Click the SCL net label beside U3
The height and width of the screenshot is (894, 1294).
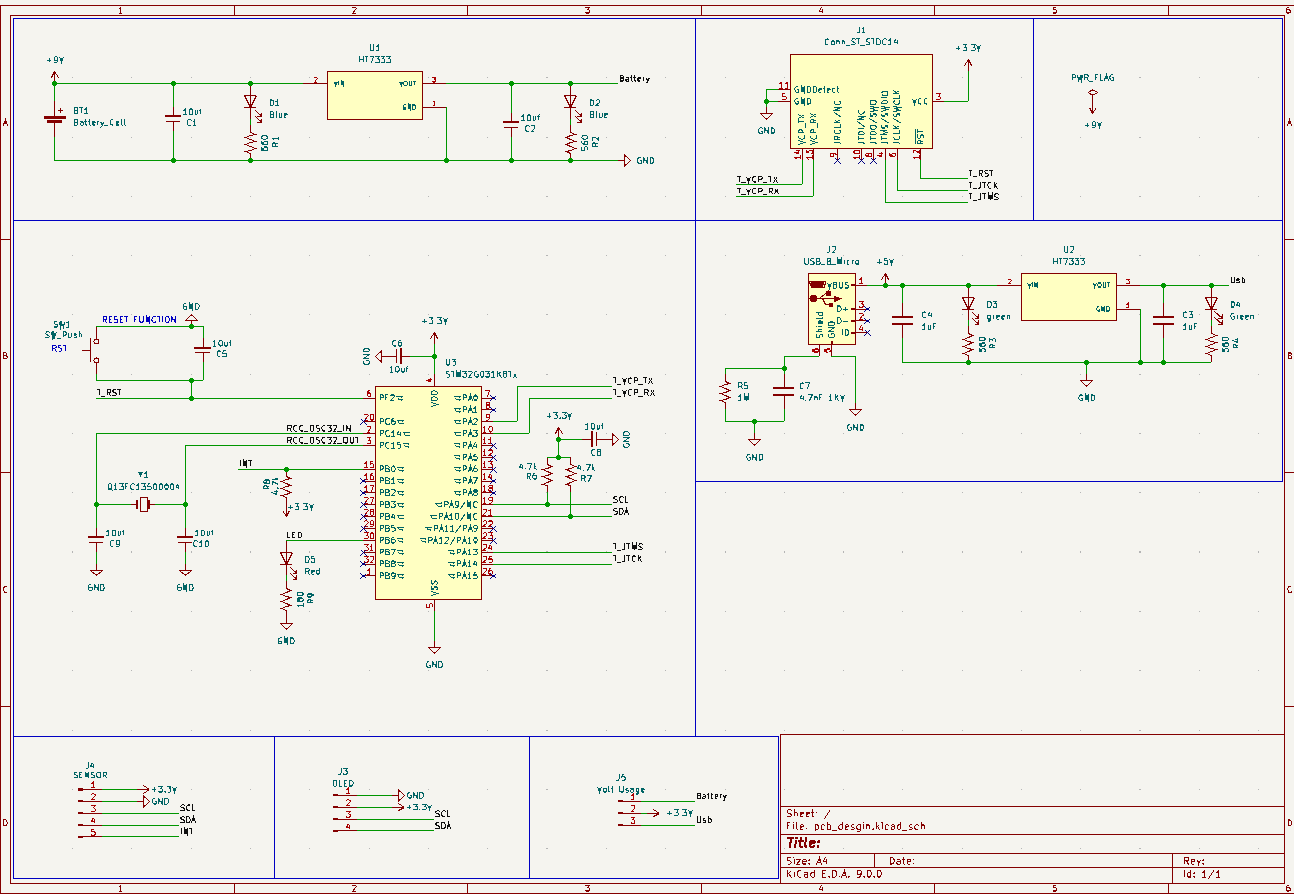coord(620,499)
